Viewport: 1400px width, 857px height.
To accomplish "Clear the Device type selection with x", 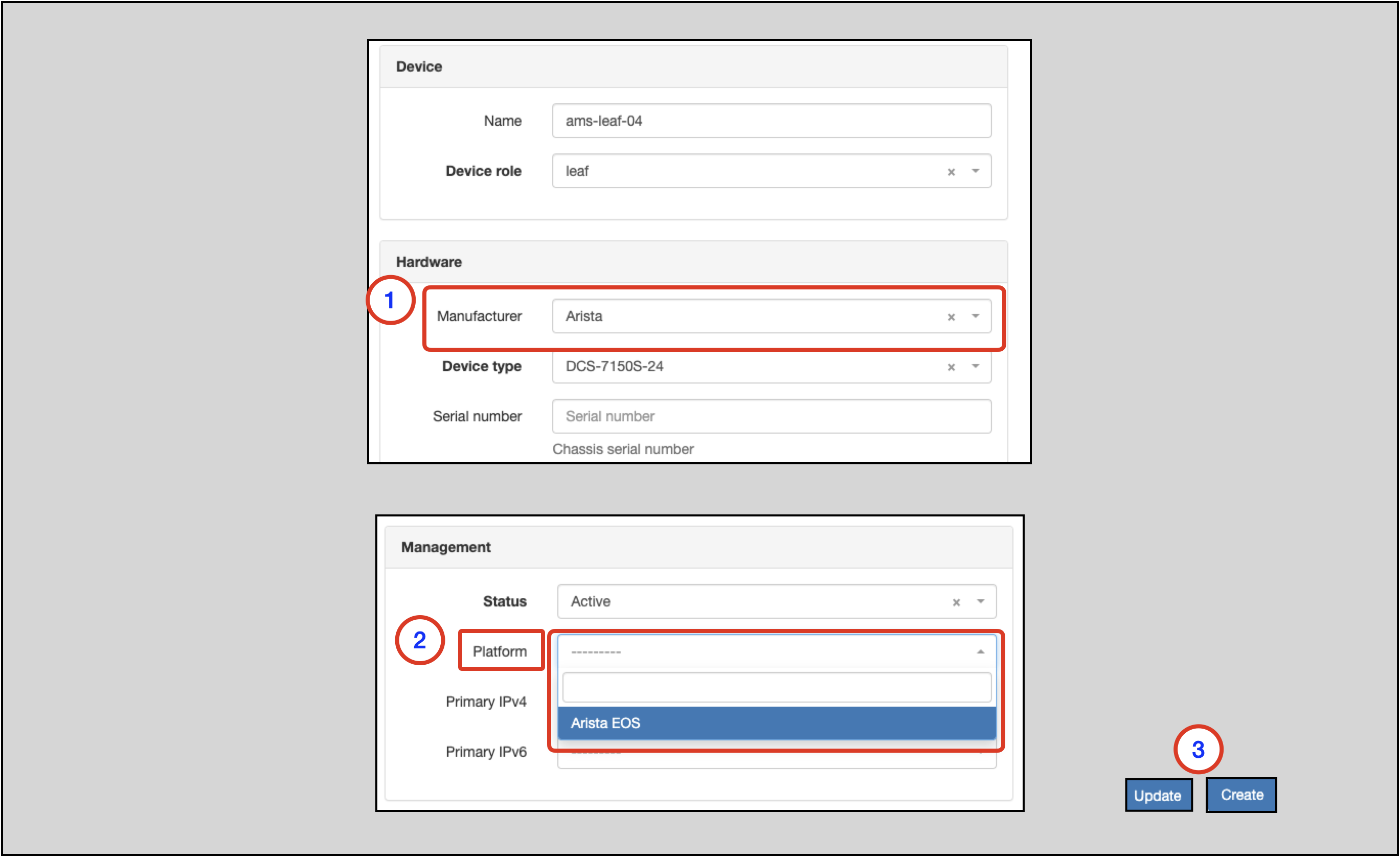I will coord(951,367).
